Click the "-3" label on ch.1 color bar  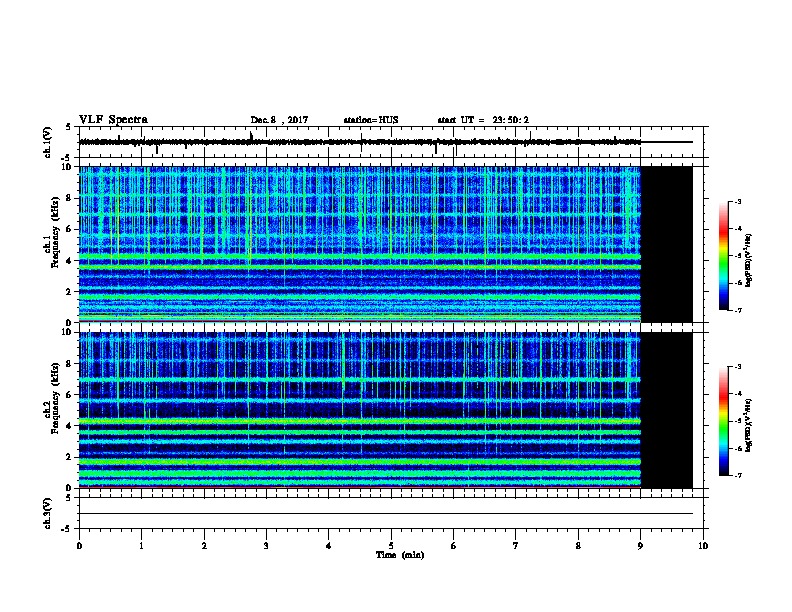click(737, 201)
